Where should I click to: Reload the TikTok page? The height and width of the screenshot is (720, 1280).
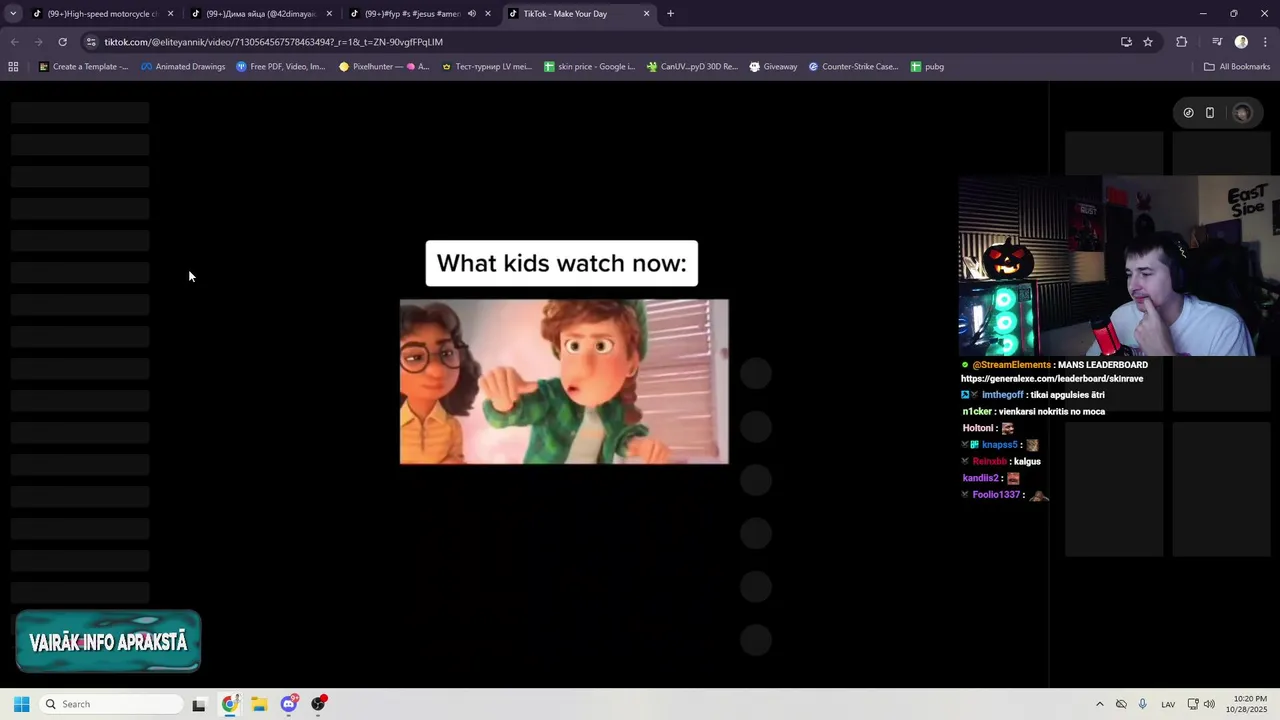pos(62,42)
